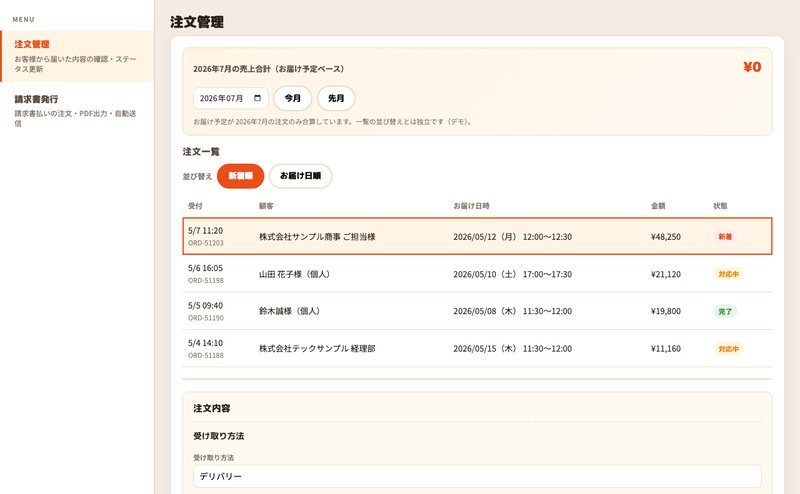Click the calendar icon in month field
This screenshot has width=800, height=494.
tap(258, 98)
